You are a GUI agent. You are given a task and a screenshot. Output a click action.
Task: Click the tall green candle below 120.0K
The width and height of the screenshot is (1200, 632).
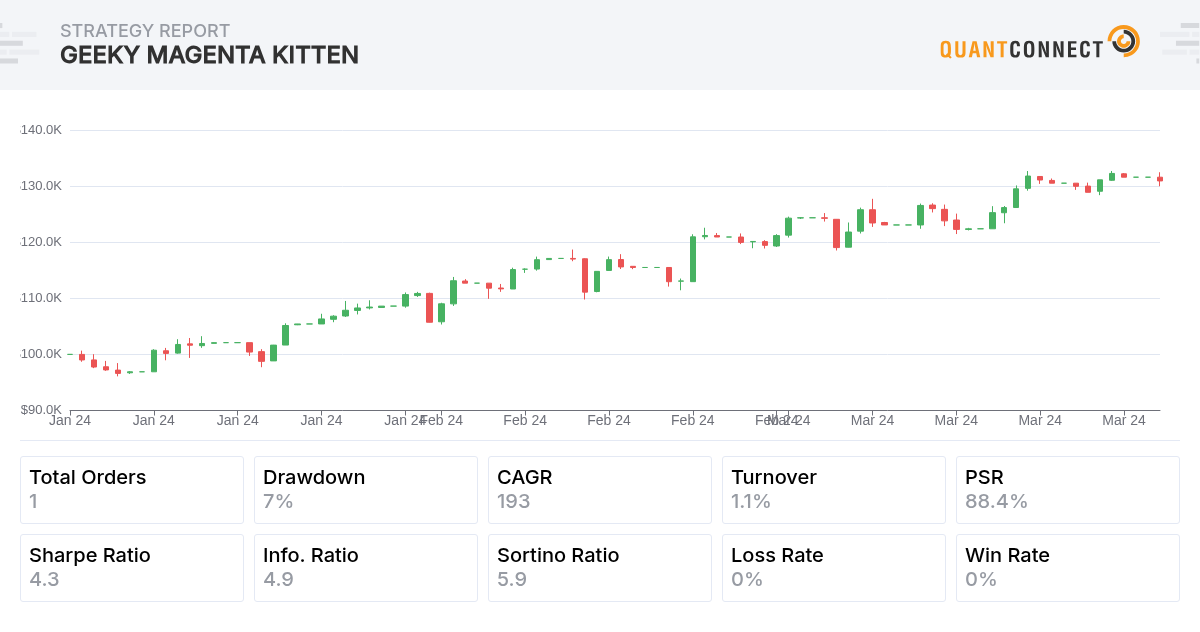click(692, 259)
